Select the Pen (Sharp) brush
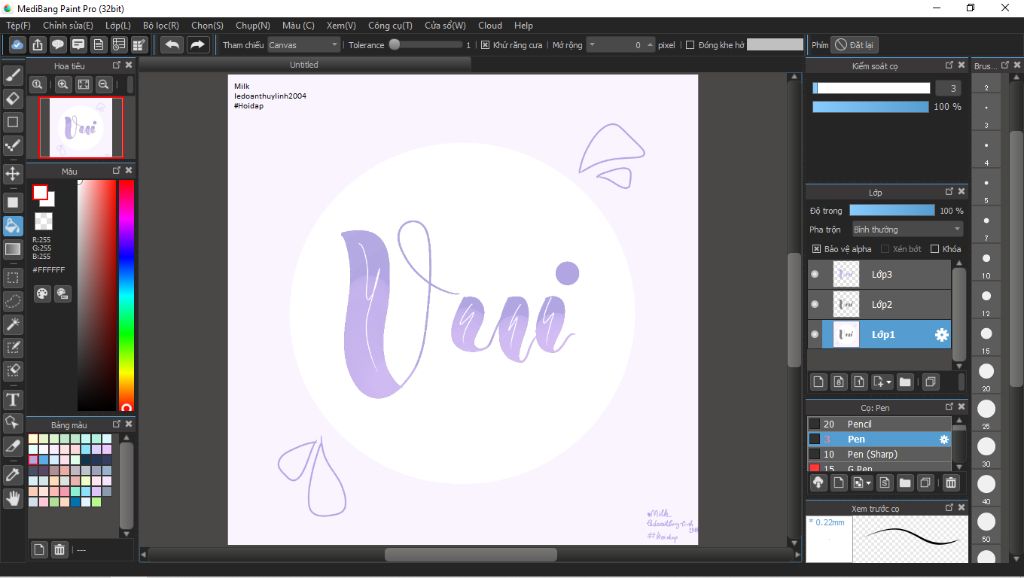The width and height of the screenshot is (1024, 578). [879, 454]
